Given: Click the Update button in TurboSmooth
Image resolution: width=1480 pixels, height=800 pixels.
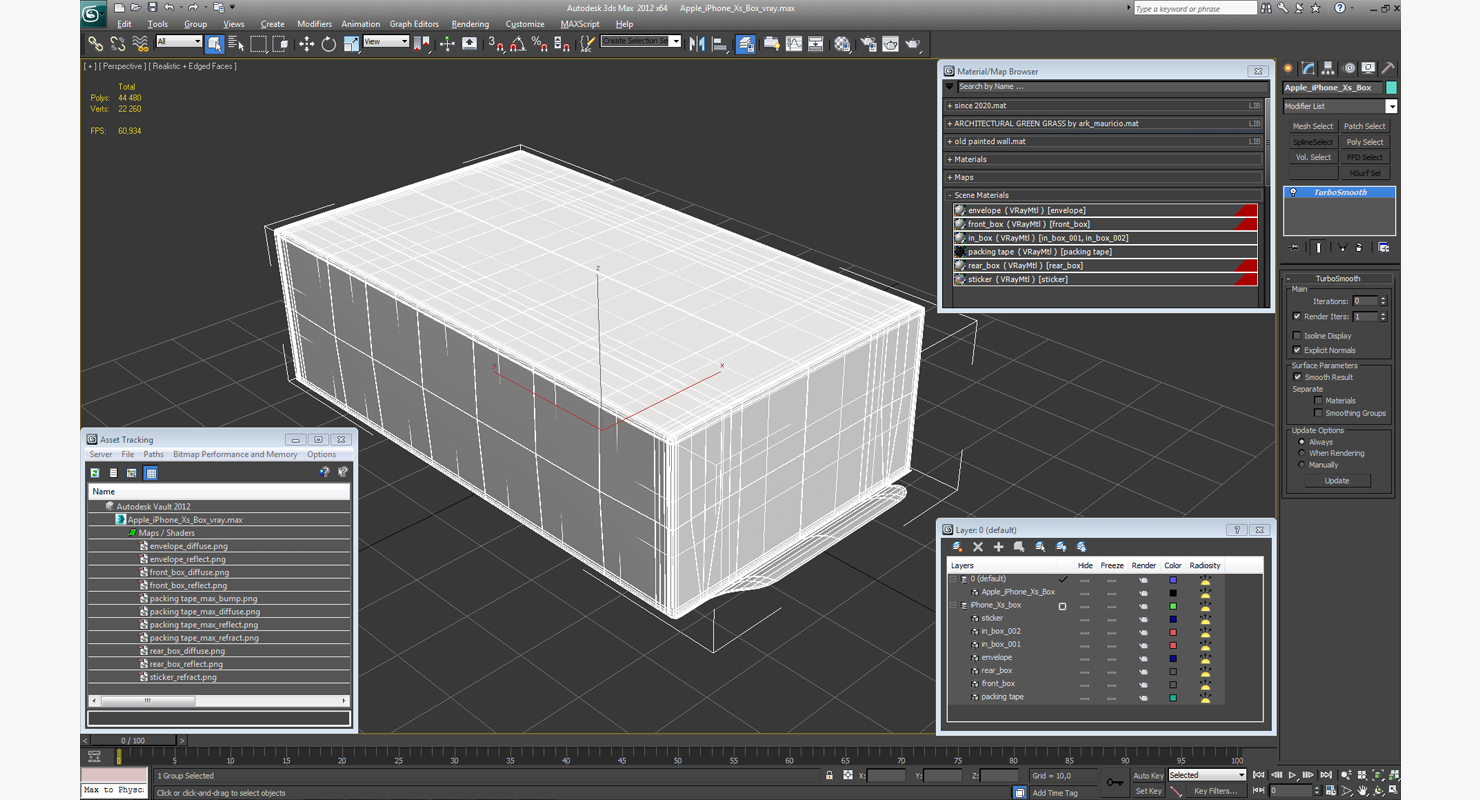Looking at the screenshot, I should [x=1337, y=481].
